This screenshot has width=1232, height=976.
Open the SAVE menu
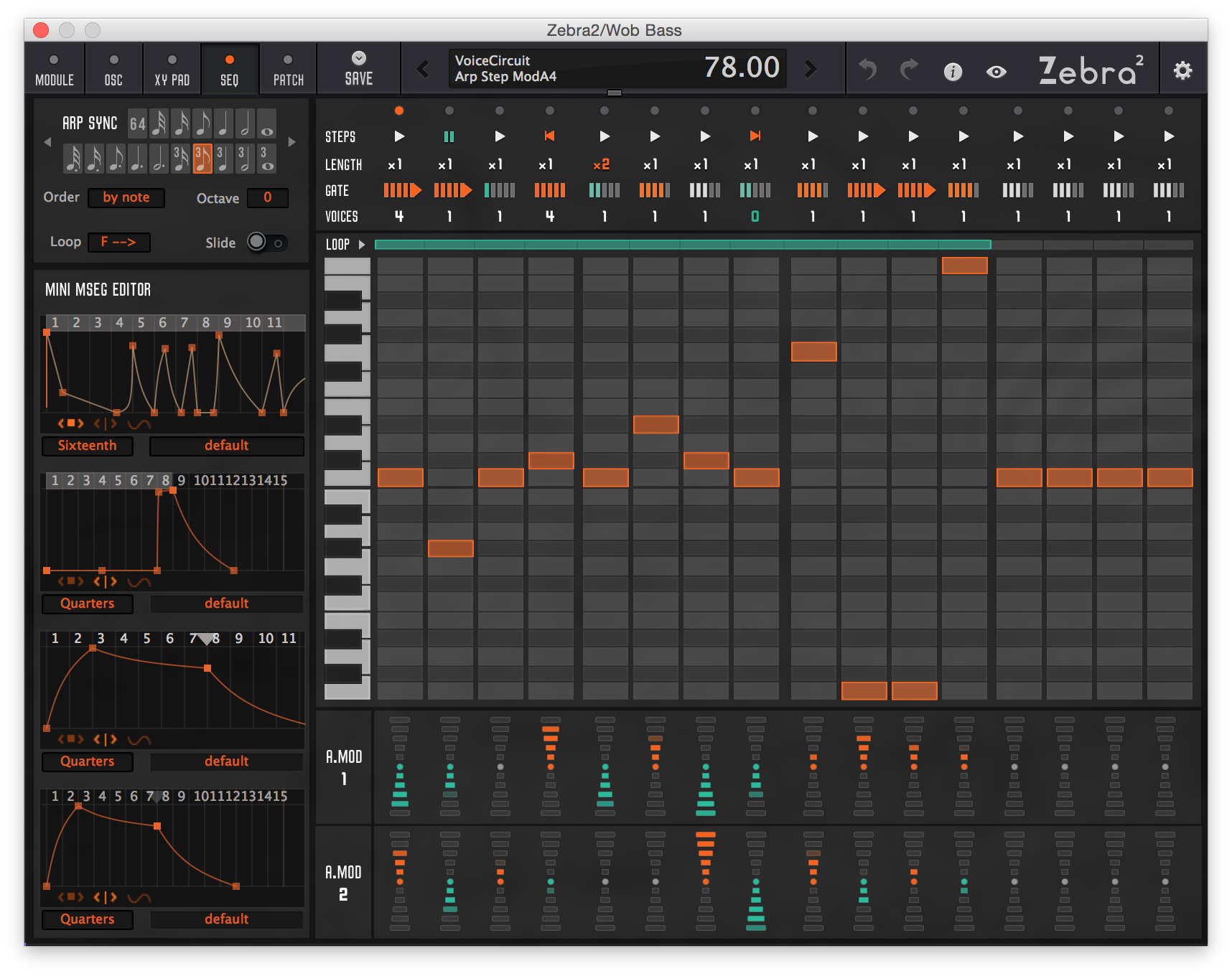tap(359, 69)
